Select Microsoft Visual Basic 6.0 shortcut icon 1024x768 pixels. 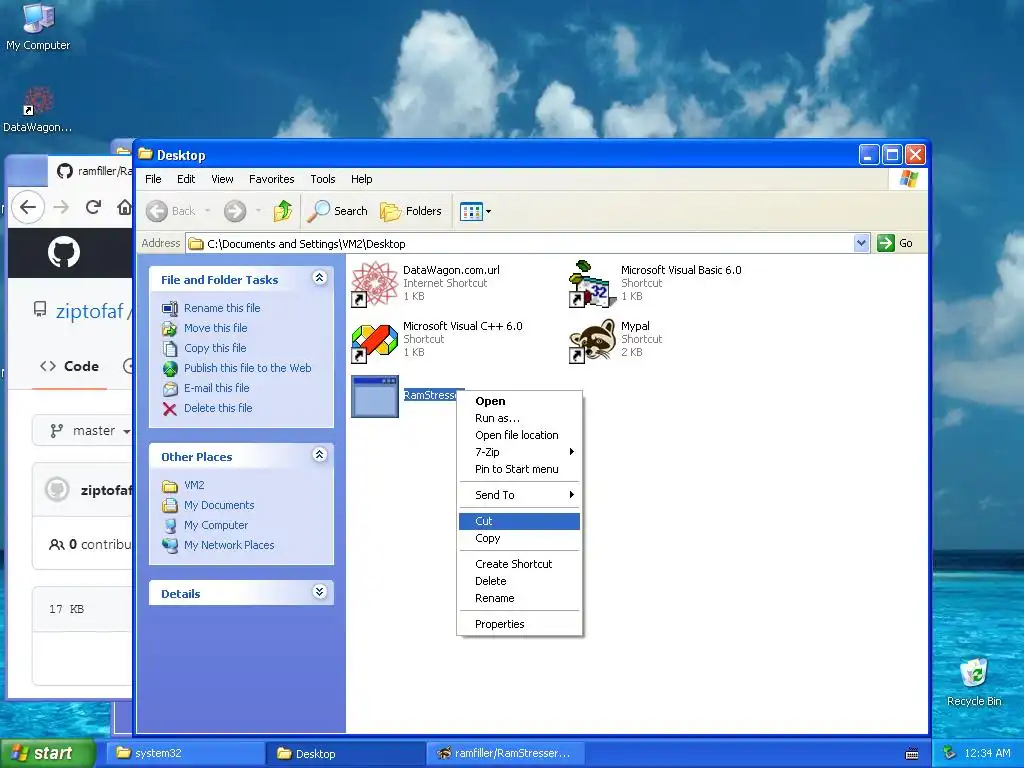(x=592, y=284)
